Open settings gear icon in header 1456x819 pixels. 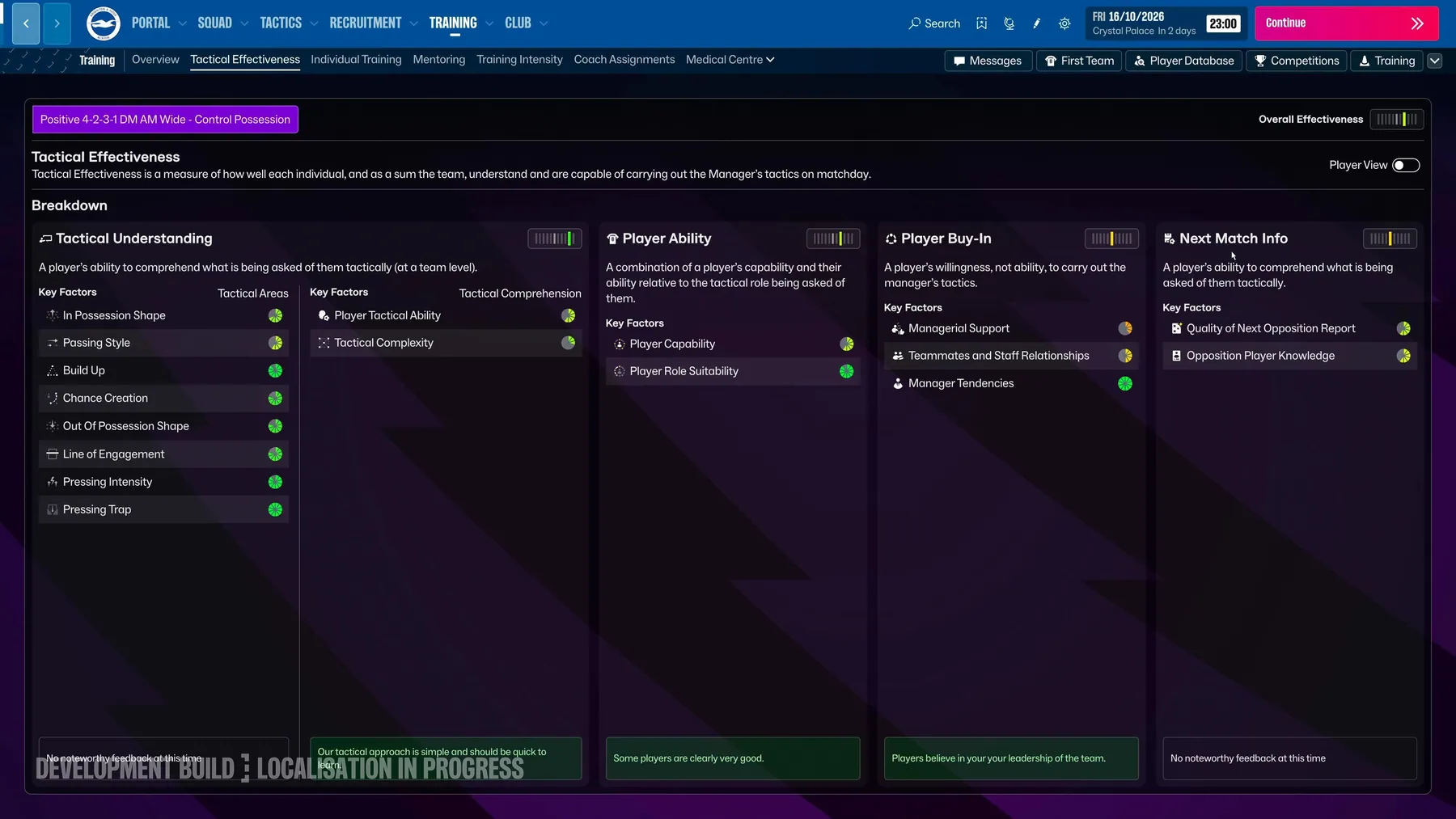click(x=1064, y=23)
